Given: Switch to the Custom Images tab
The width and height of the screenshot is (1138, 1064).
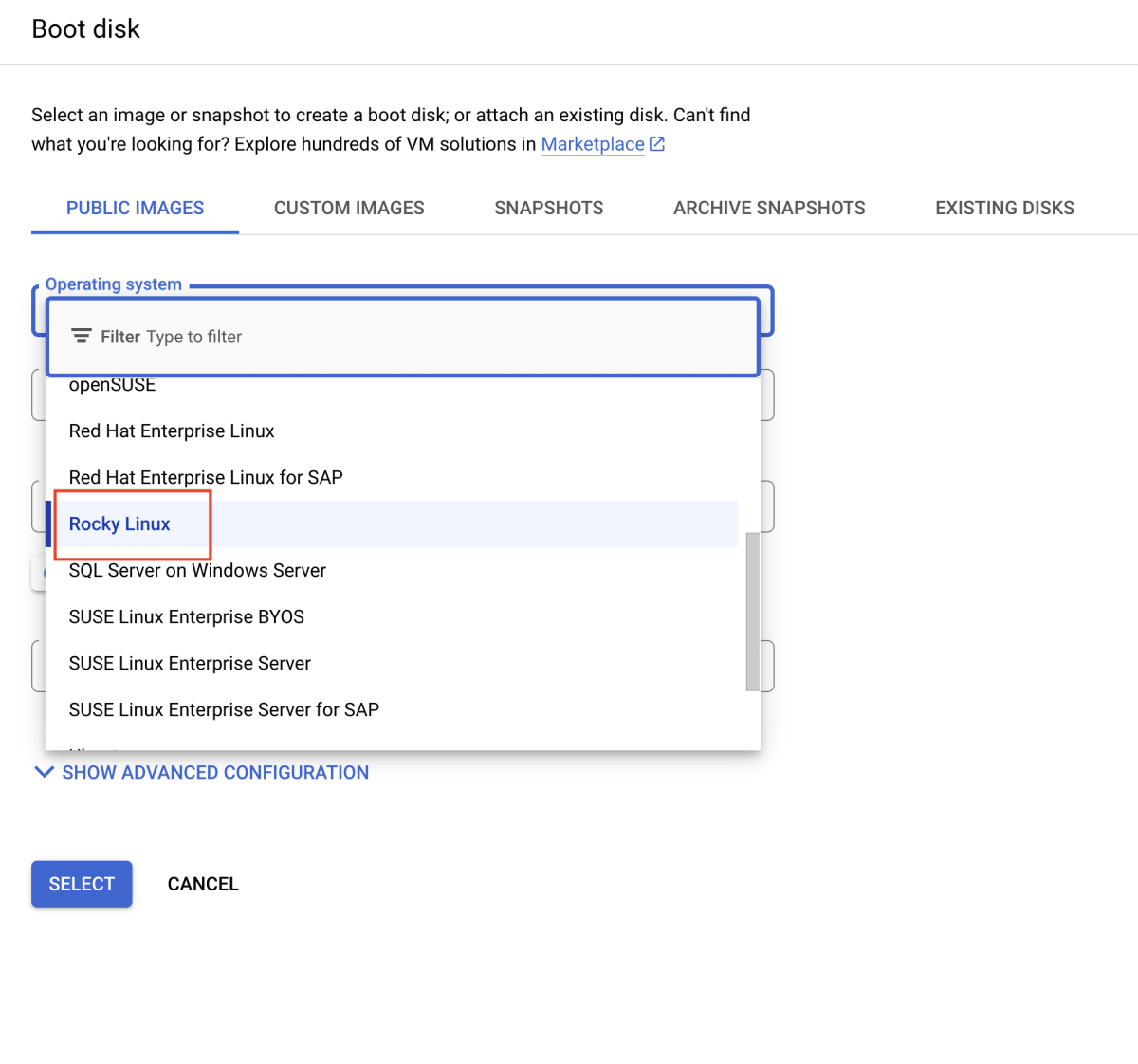Looking at the screenshot, I should coord(349,208).
